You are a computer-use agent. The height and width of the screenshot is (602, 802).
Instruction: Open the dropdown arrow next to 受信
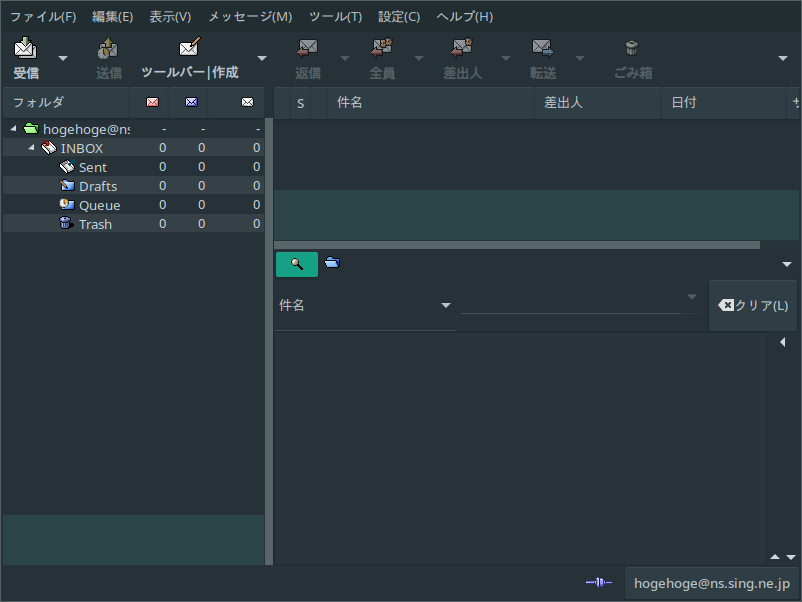click(x=63, y=58)
